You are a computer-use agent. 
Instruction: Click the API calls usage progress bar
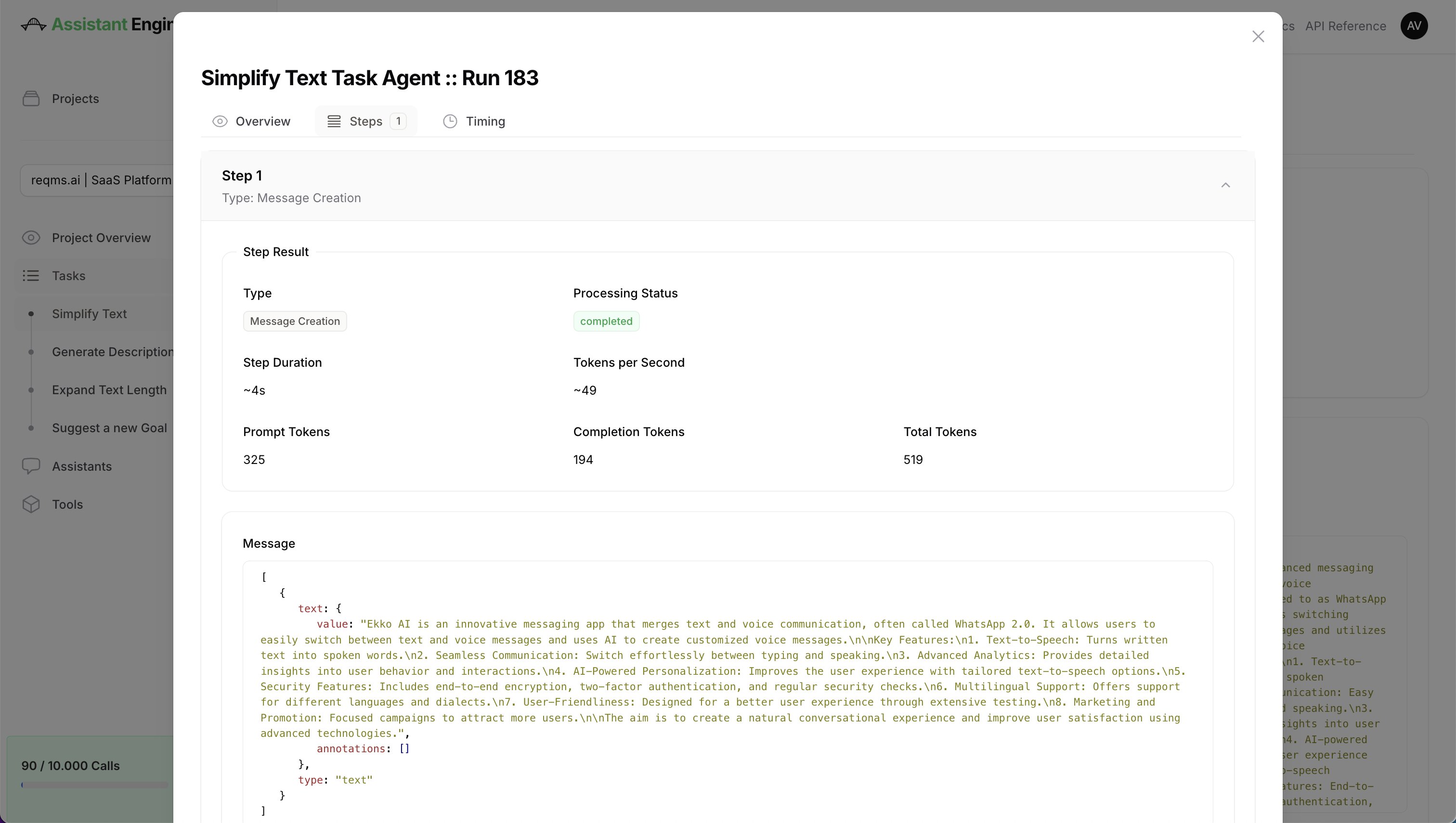tap(95, 784)
